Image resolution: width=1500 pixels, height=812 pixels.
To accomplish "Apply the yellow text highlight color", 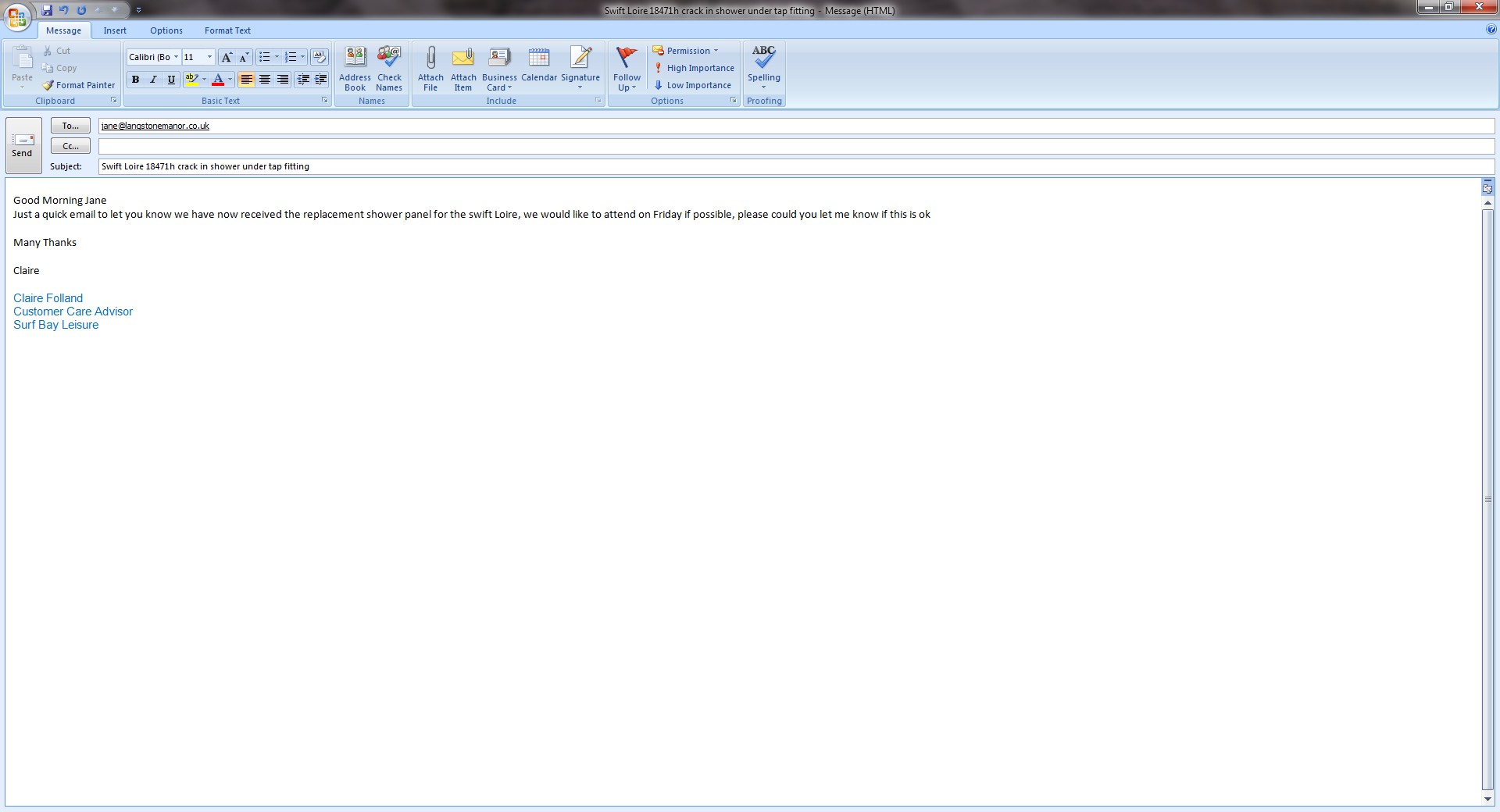I will click(191, 80).
